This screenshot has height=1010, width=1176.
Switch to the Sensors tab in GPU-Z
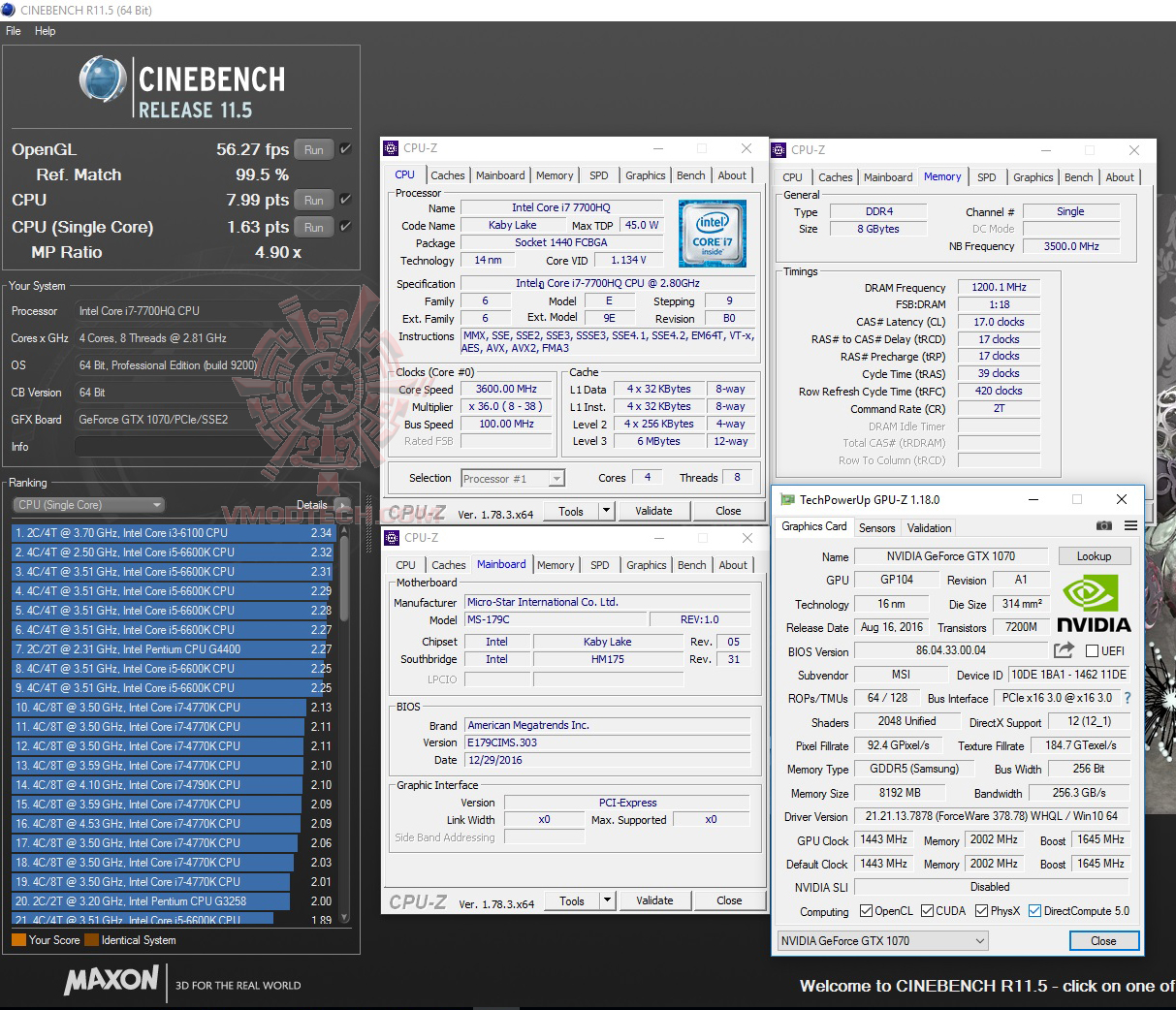point(877,527)
